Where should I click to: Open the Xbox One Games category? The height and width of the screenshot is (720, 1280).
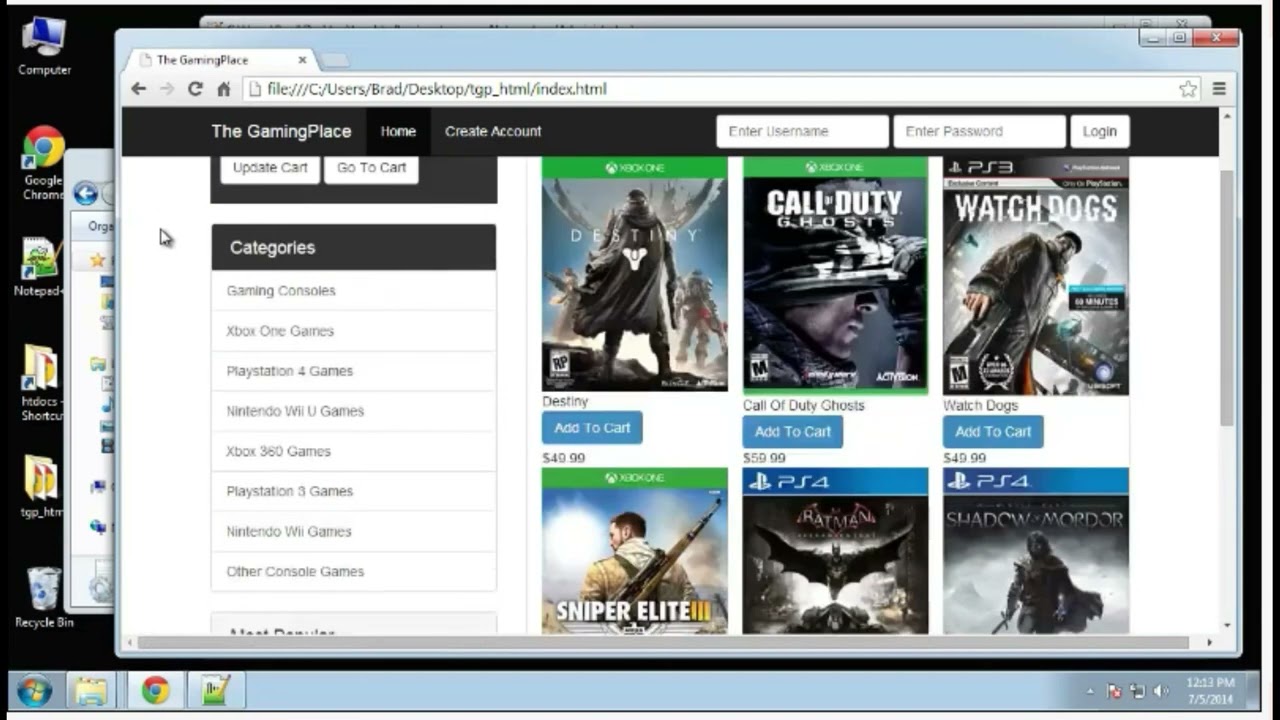tap(354, 331)
